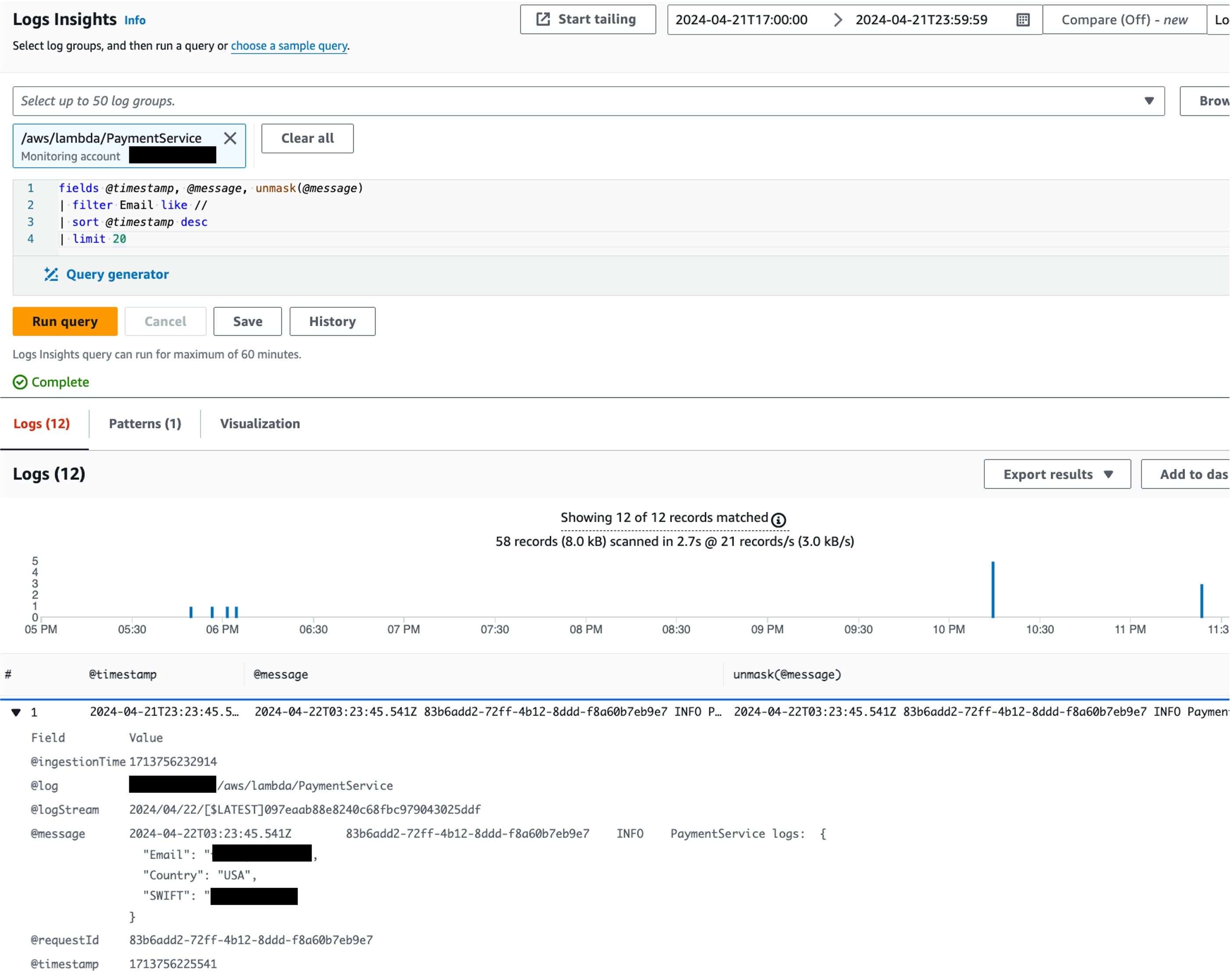
Task: Switch to the Patterns (1) tab
Action: (145, 423)
